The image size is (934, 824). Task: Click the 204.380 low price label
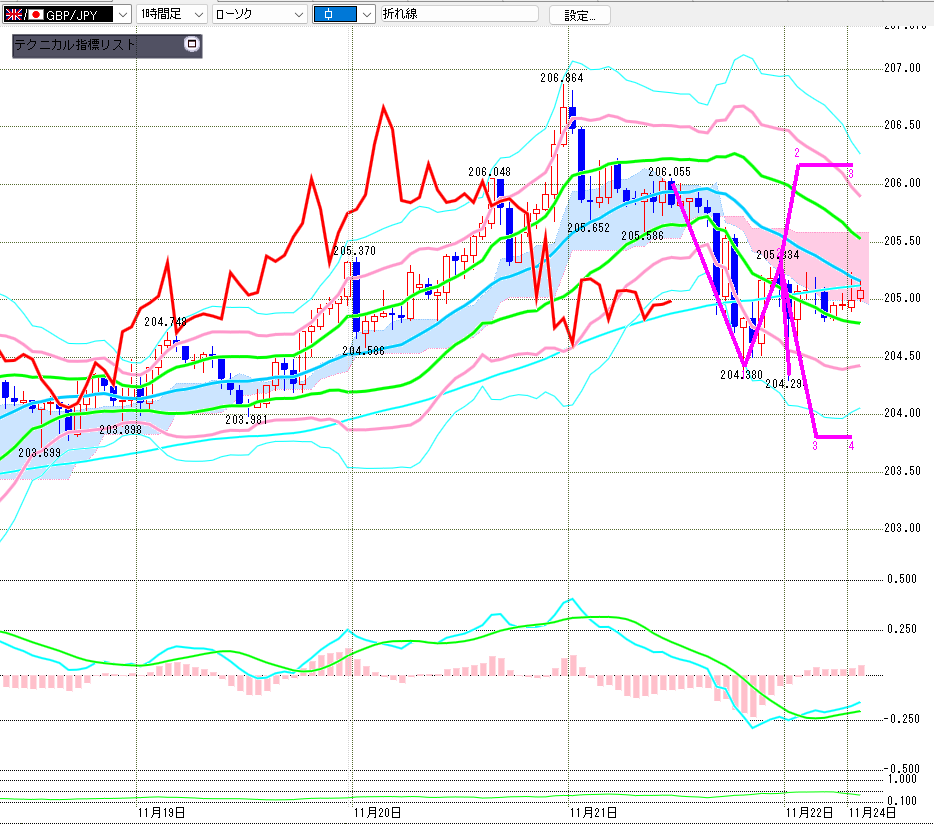(x=741, y=375)
